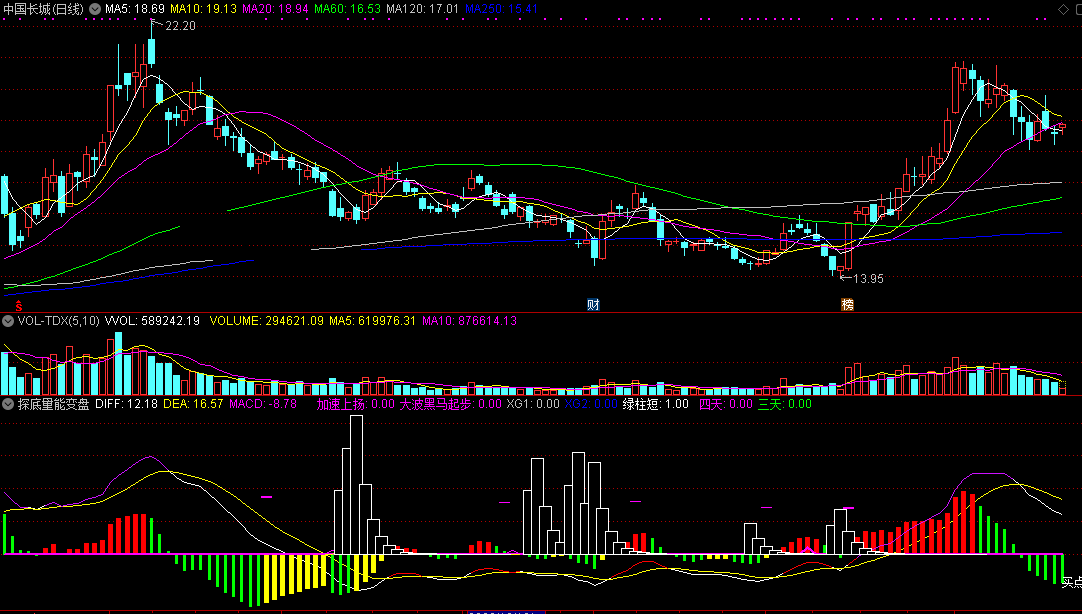
Task: Select the MA60: 16.53 label
Action: pos(347,9)
